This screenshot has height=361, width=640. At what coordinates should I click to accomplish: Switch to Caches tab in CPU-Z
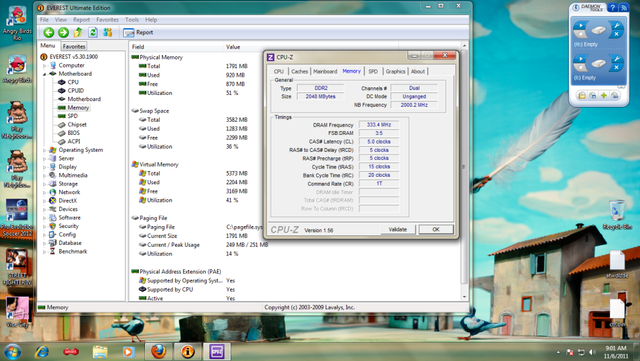(300, 71)
